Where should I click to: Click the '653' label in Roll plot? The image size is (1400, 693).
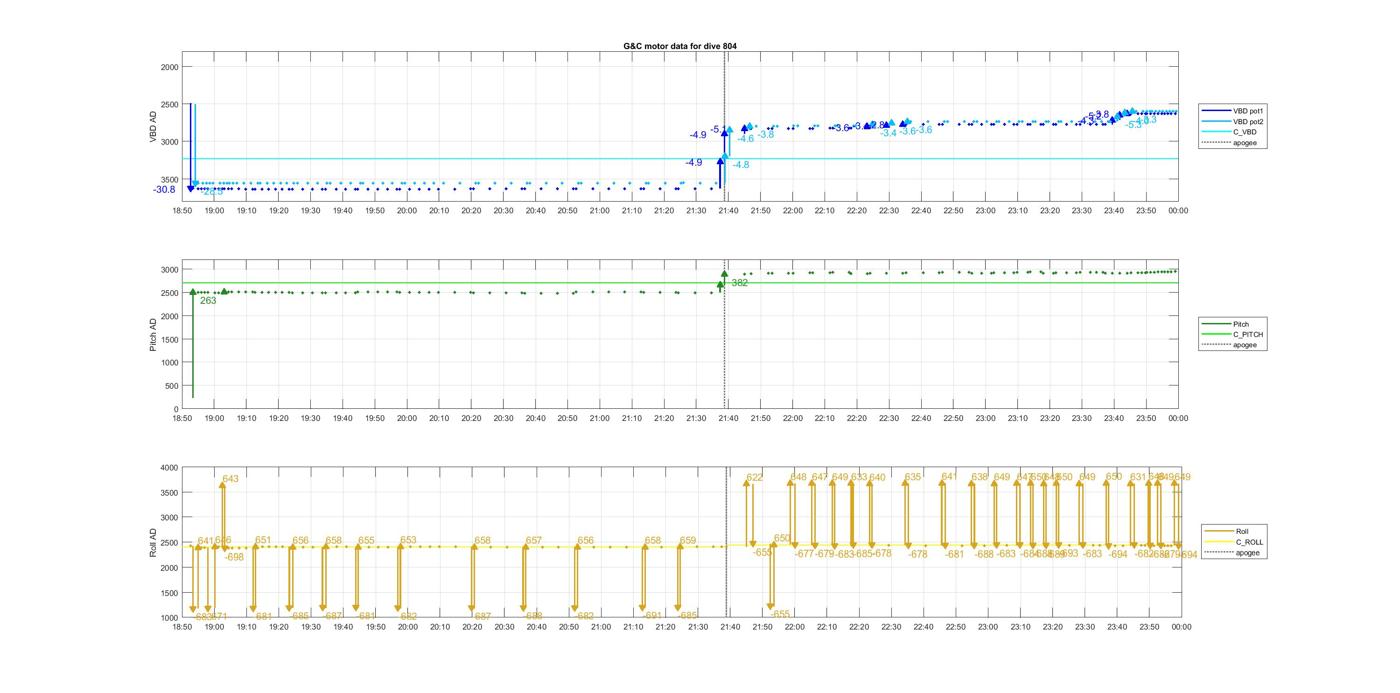point(408,540)
